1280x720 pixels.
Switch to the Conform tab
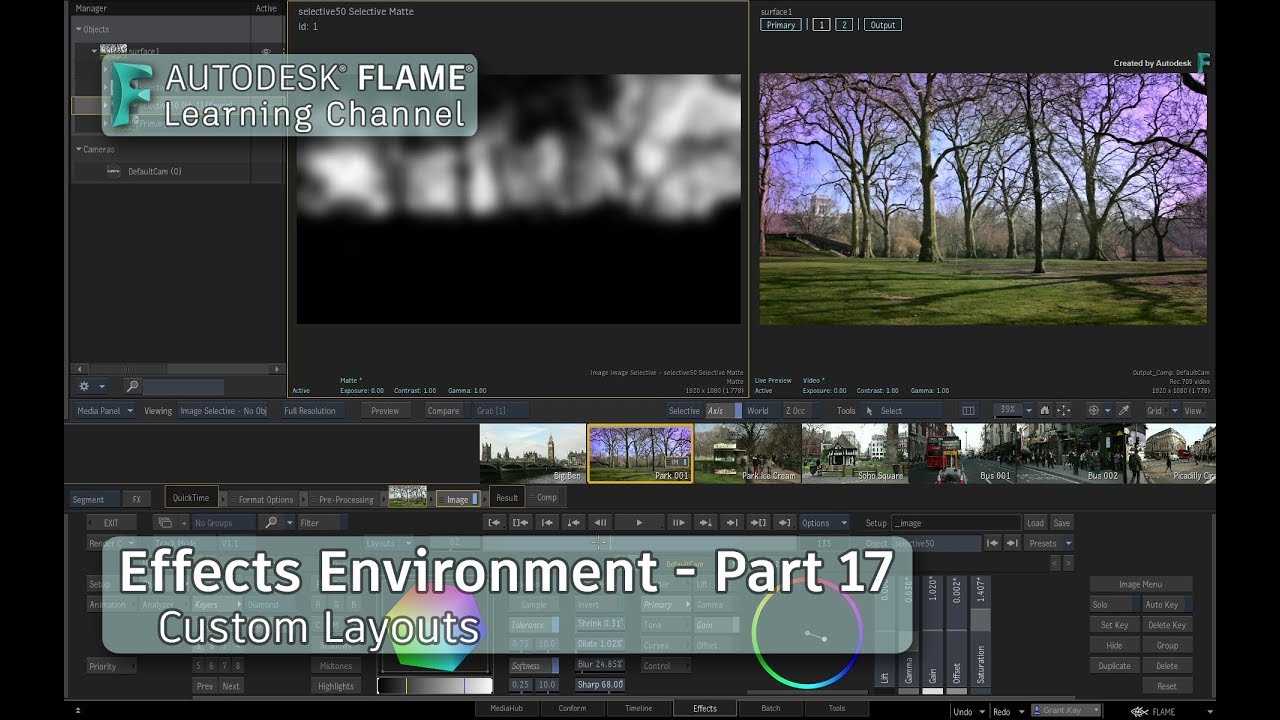point(573,709)
